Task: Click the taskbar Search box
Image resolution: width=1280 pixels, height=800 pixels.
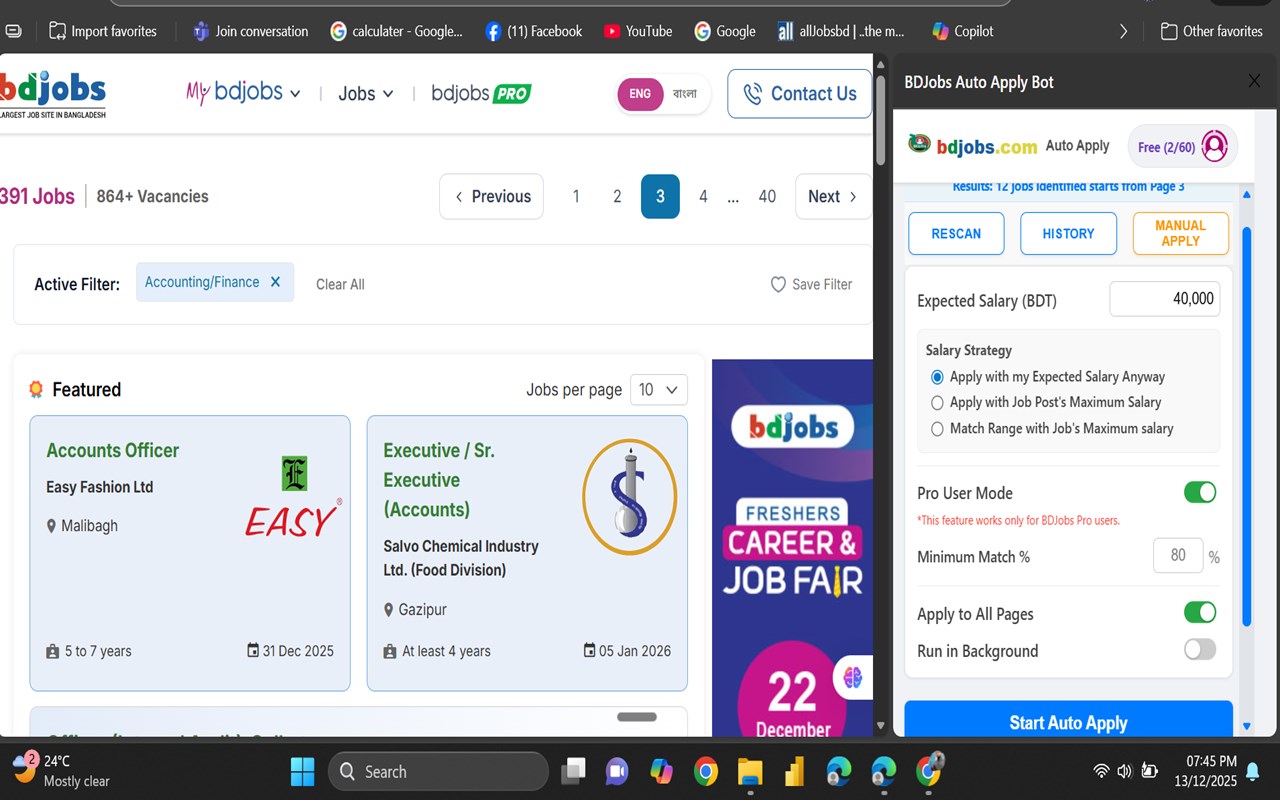Action: coord(438,771)
